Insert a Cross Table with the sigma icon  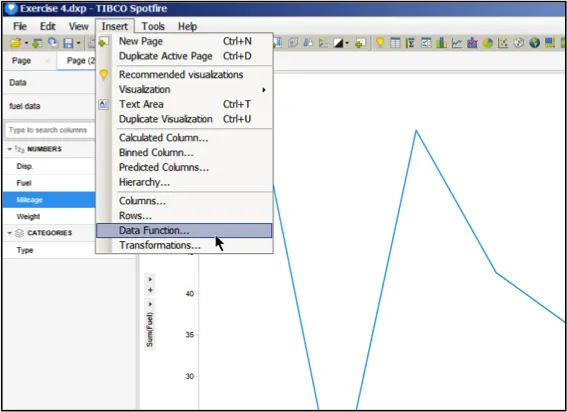point(410,43)
